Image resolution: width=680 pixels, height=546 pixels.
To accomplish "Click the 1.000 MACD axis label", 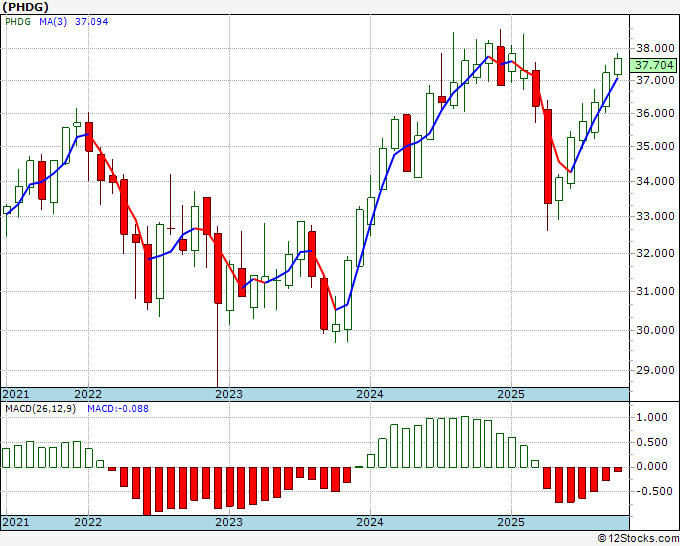I will point(652,418).
